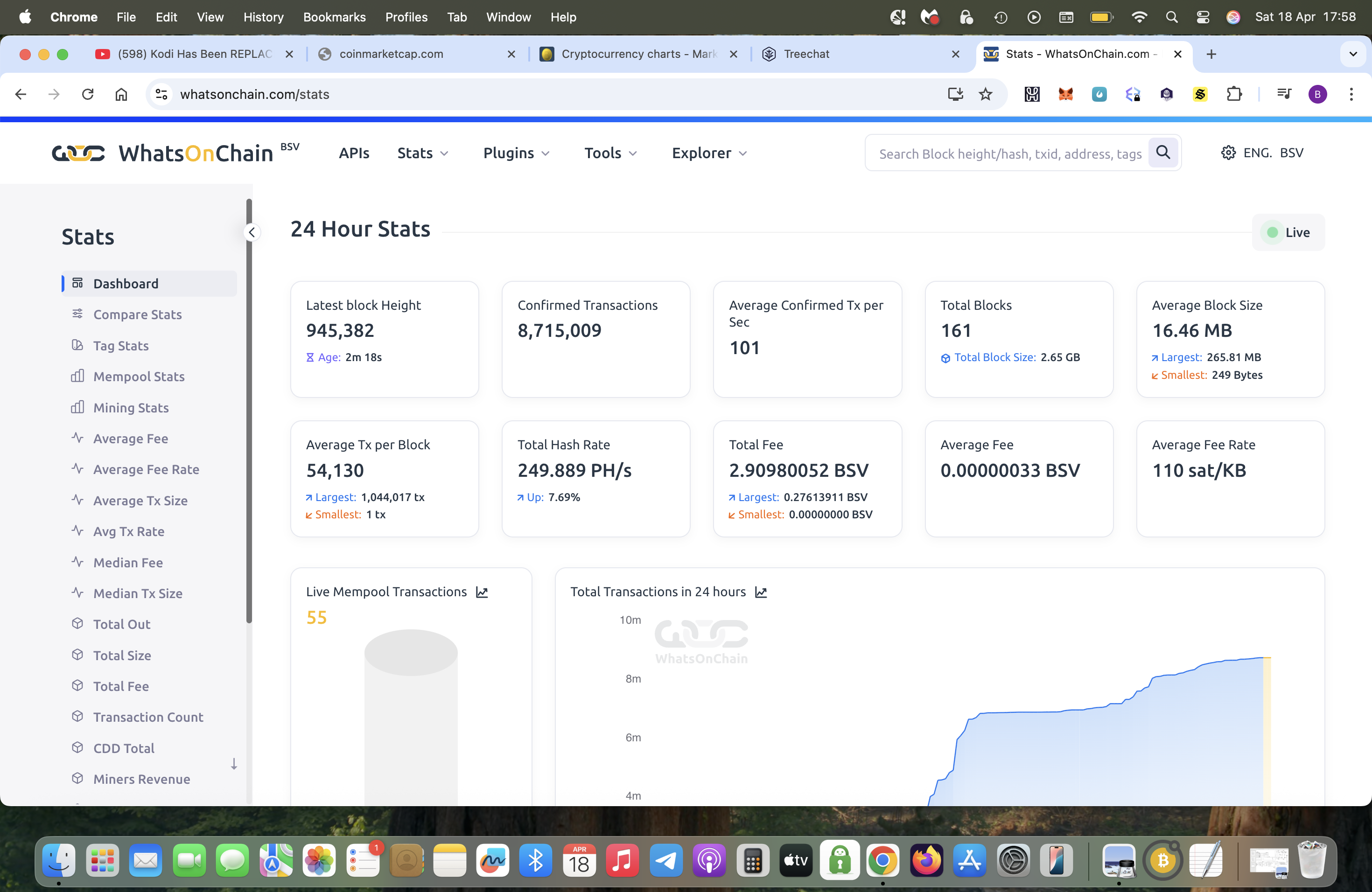Click the Latest block Height 945,382 value
Screen dimensions: 1372x892
340,331
